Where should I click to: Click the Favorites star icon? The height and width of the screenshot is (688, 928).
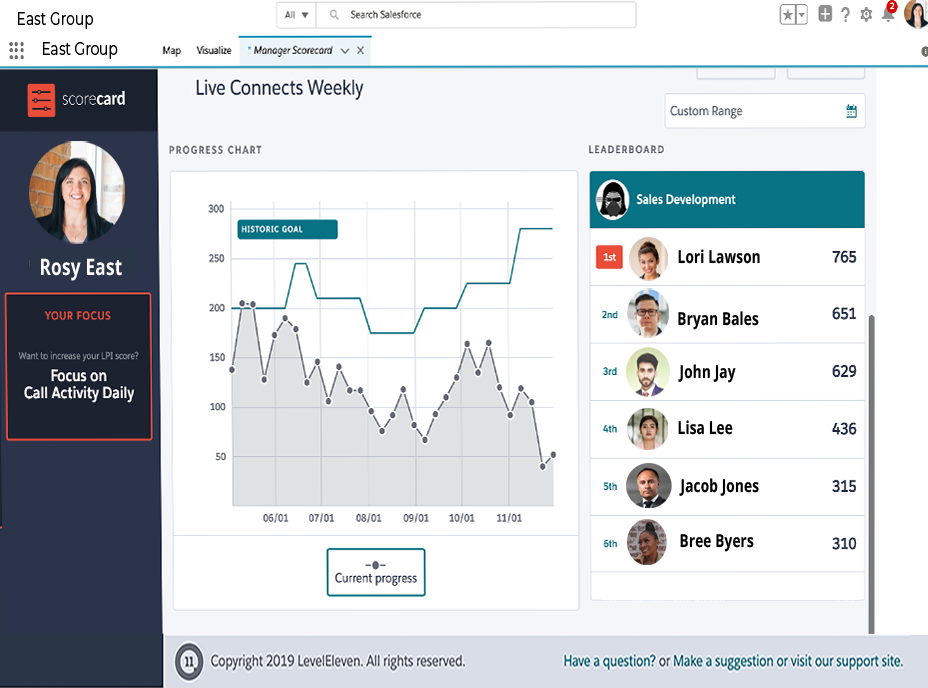[x=788, y=15]
